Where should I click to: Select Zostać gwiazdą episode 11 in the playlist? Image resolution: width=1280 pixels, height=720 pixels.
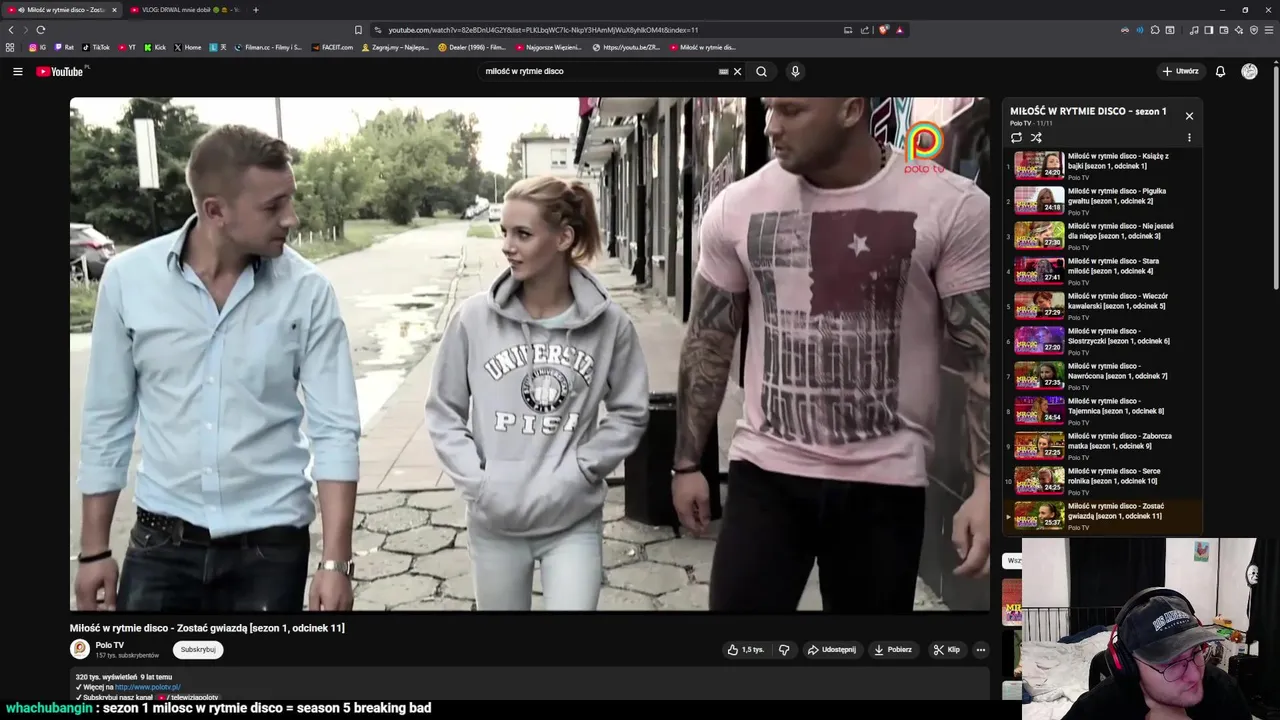[1102, 515]
